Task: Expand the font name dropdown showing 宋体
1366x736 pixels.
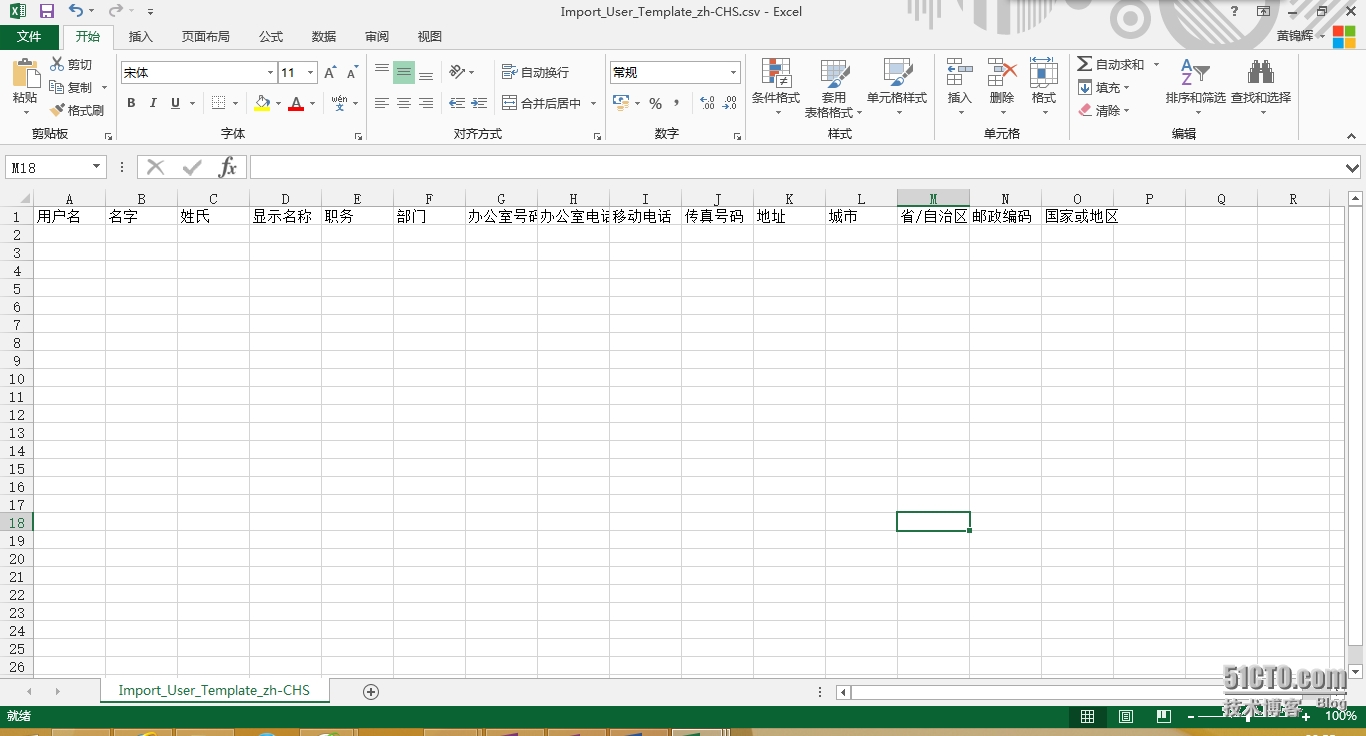Action: coord(270,73)
